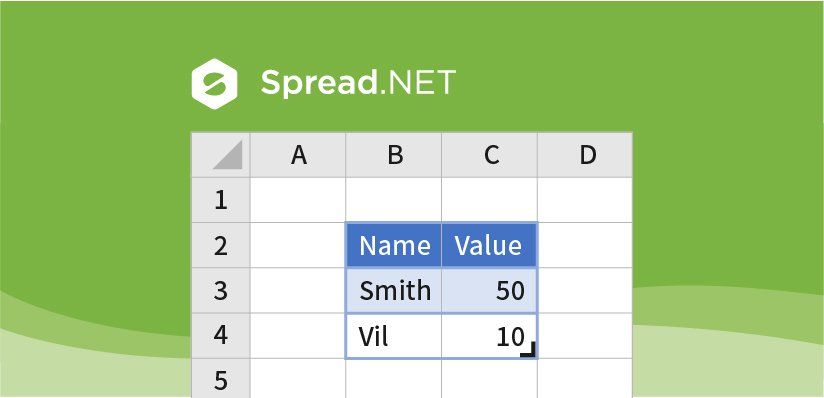Select row 5 header
Screen dimensions: 824x398
coord(221,378)
